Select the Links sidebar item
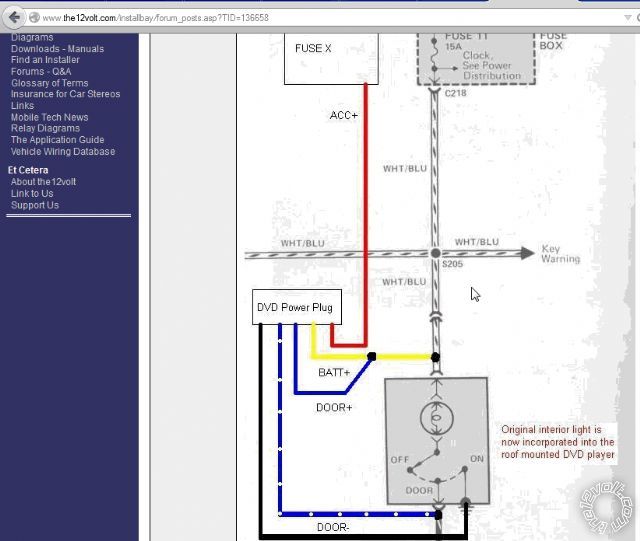The height and width of the screenshot is (541, 640). click(22, 106)
